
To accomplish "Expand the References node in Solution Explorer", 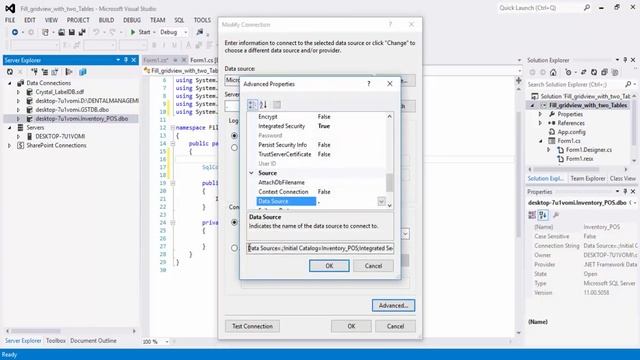I will coord(540,123).
